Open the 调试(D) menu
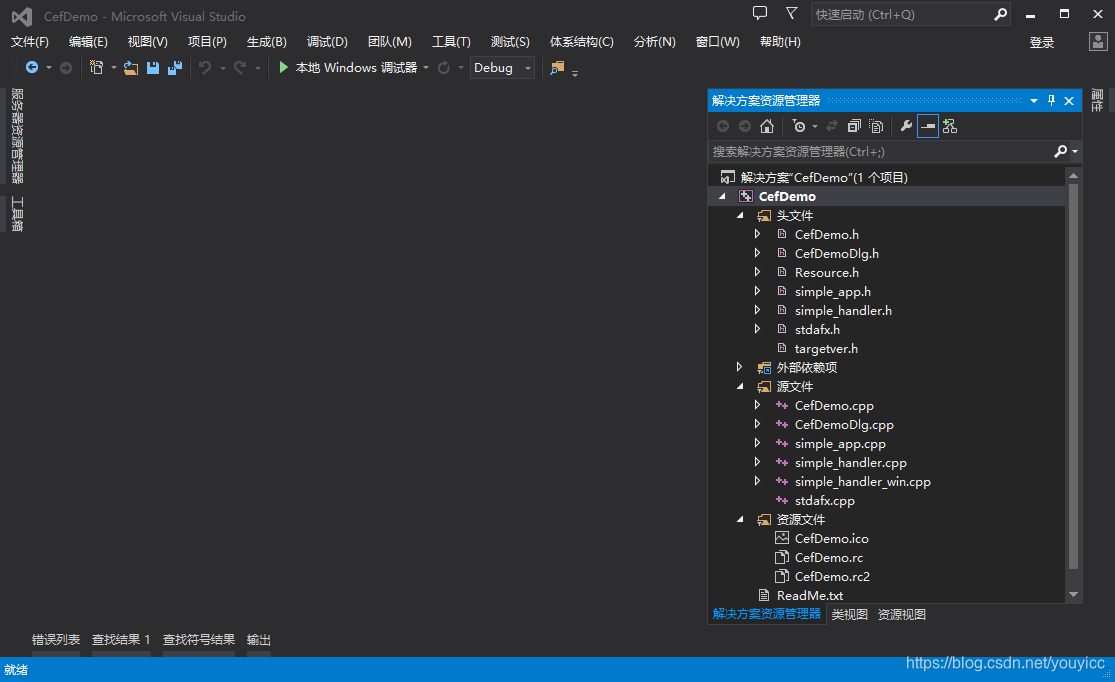Image resolution: width=1115 pixels, height=682 pixels. [327, 42]
